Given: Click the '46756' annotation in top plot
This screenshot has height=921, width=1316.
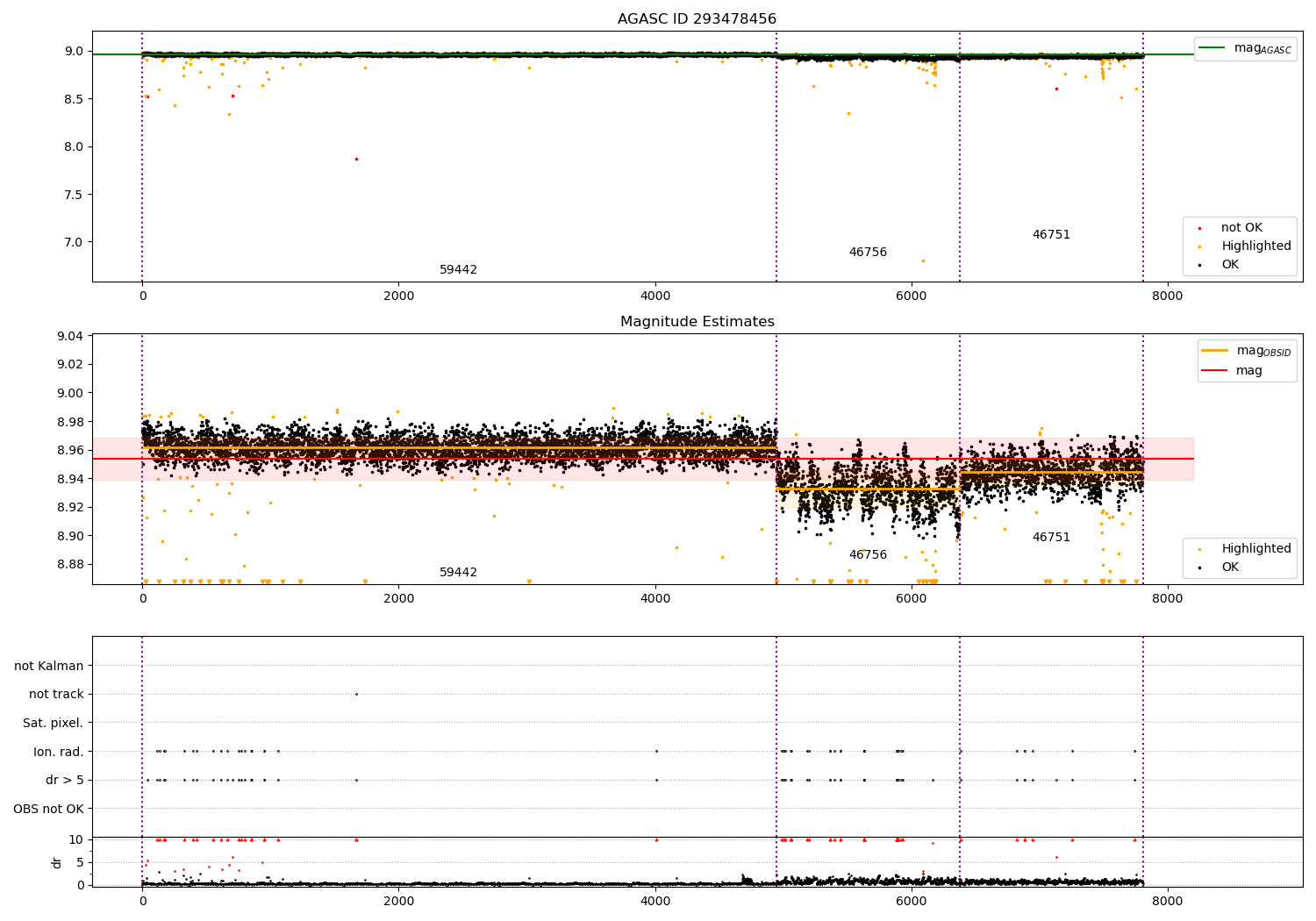Looking at the screenshot, I should tap(868, 253).
